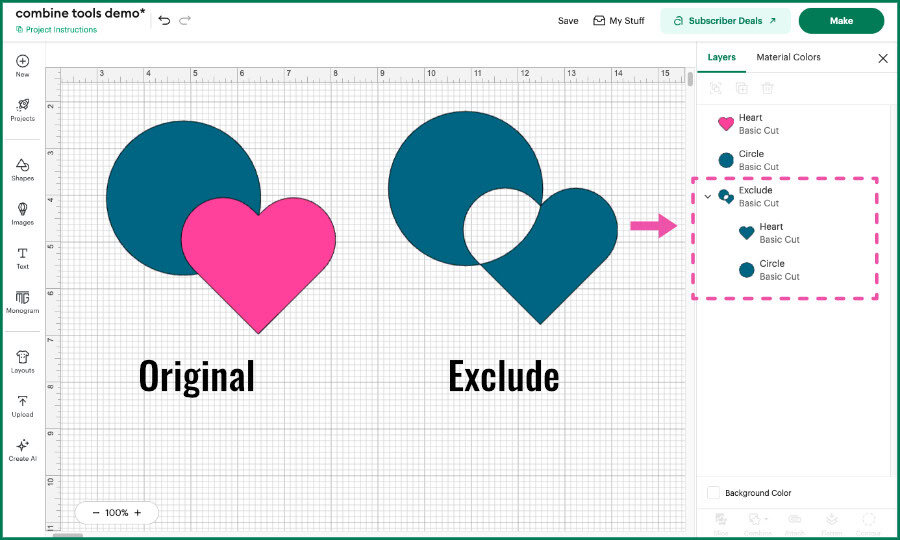Zoom out with the minus button

96,512
